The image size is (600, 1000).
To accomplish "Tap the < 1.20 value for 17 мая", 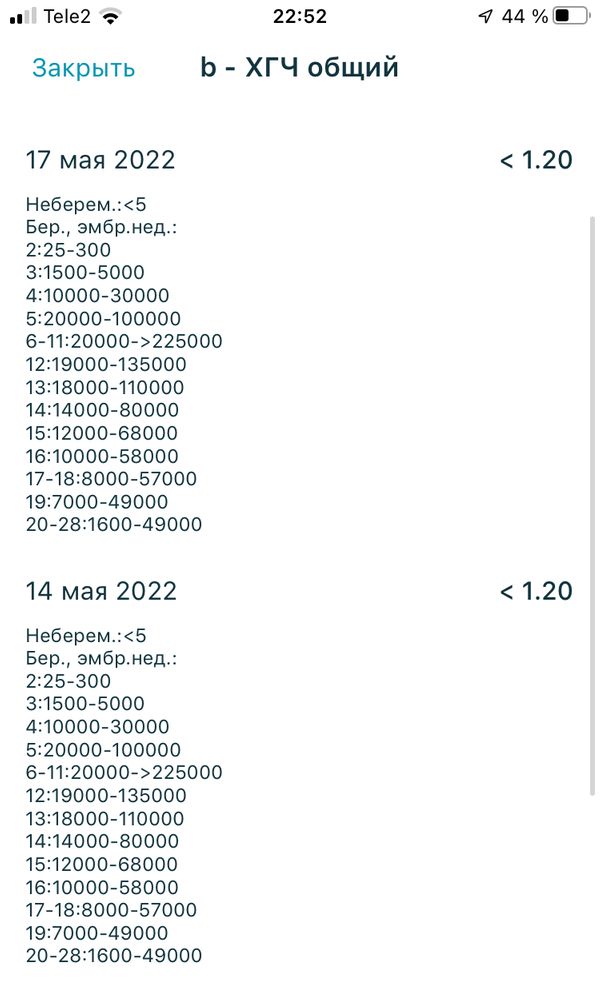I will coord(536,160).
